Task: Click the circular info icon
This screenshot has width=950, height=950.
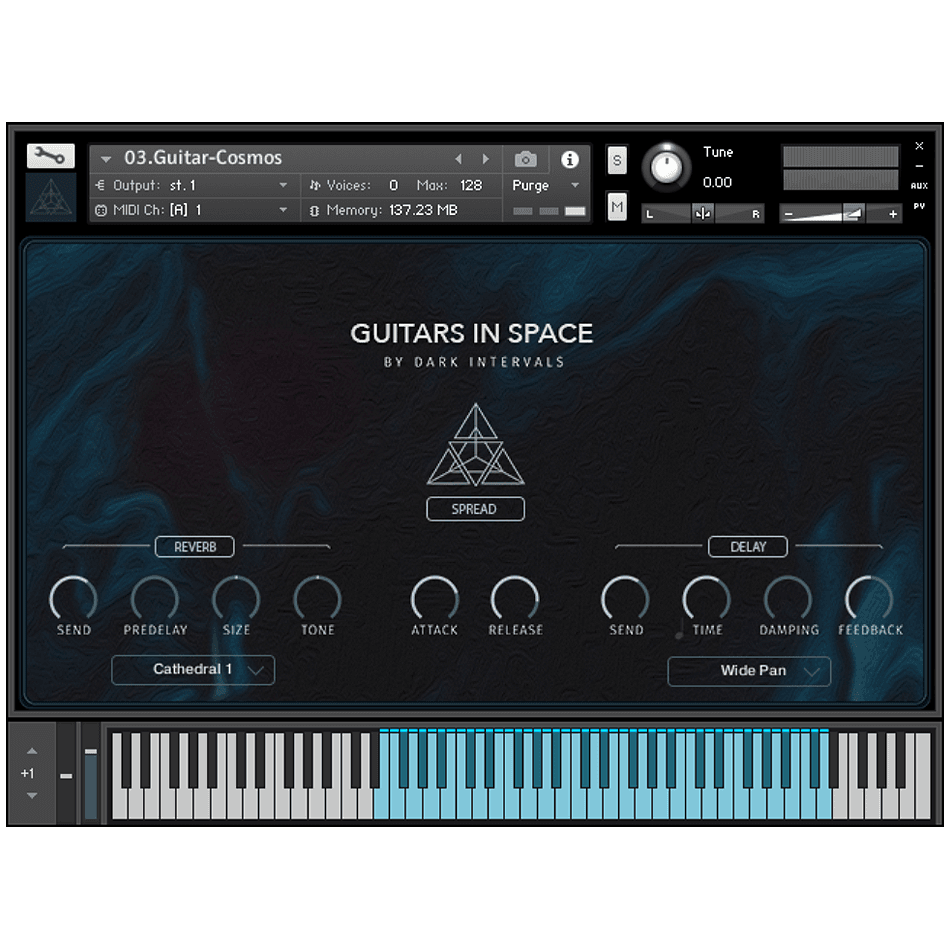Action: click(x=570, y=158)
